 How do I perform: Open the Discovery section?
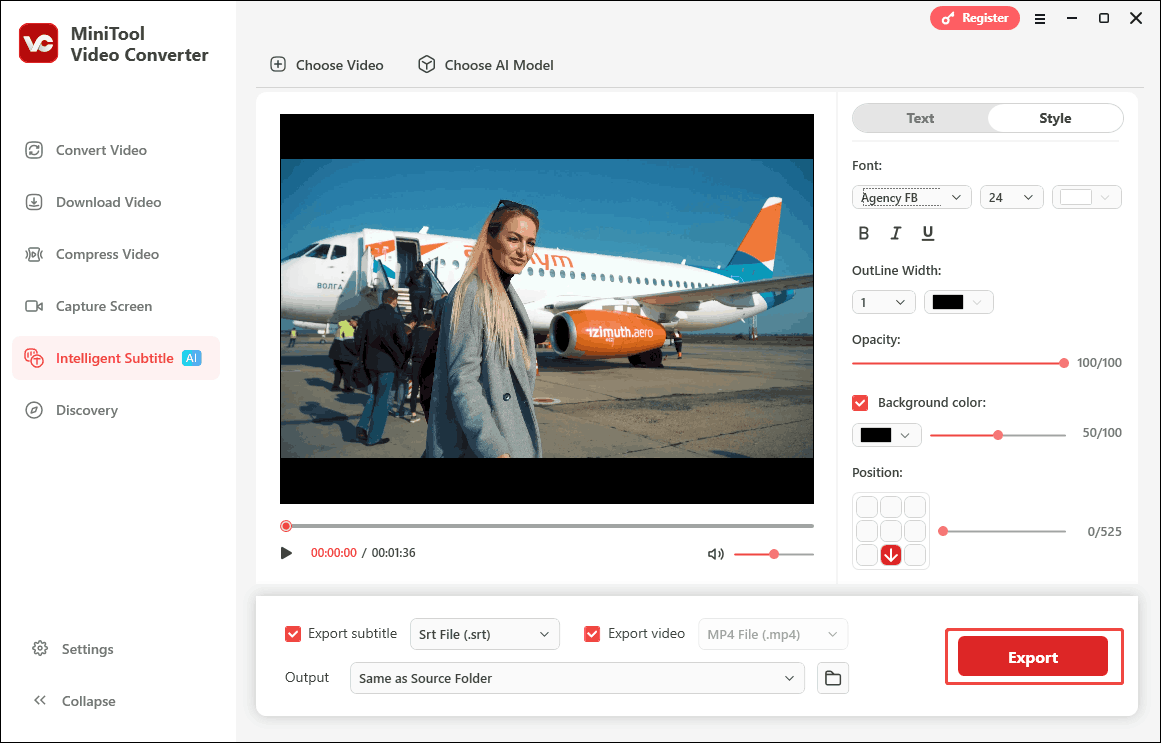pos(84,410)
